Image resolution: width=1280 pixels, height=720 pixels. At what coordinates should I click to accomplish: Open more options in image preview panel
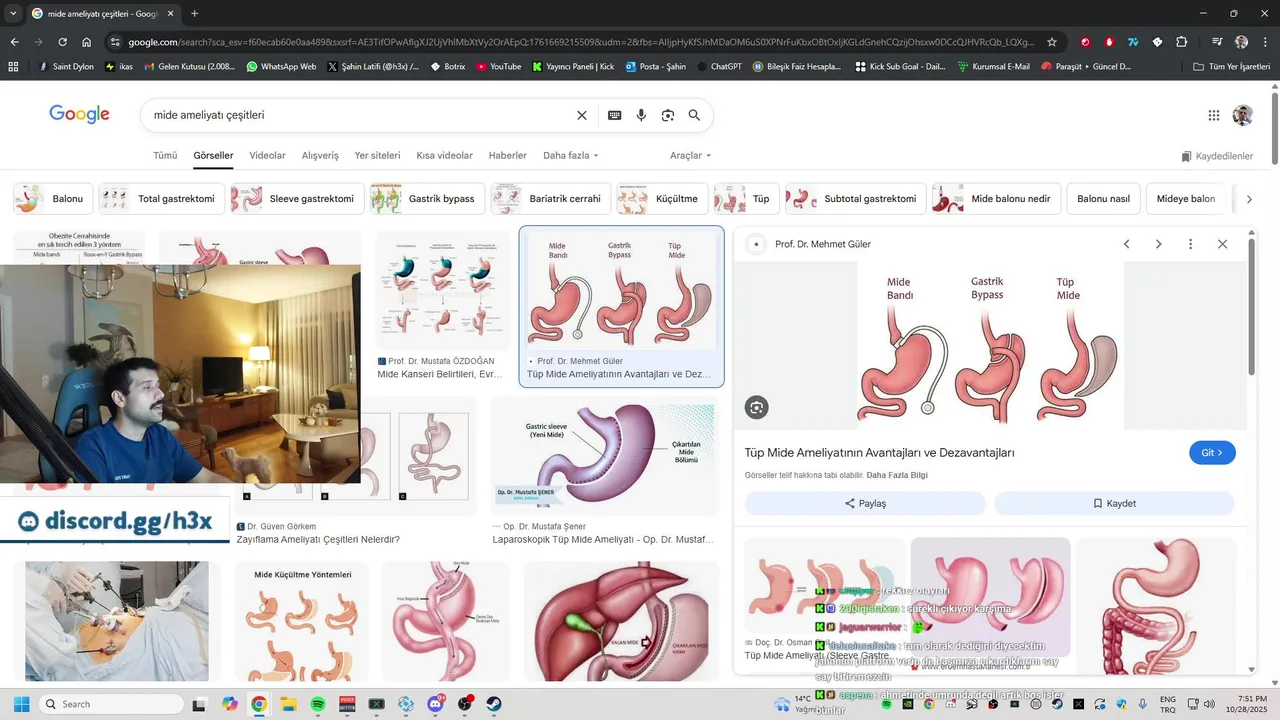coord(1190,244)
